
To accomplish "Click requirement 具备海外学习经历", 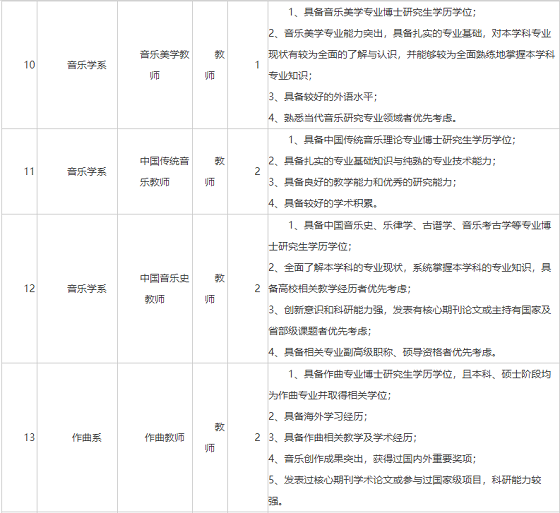I will tap(324, 416).
